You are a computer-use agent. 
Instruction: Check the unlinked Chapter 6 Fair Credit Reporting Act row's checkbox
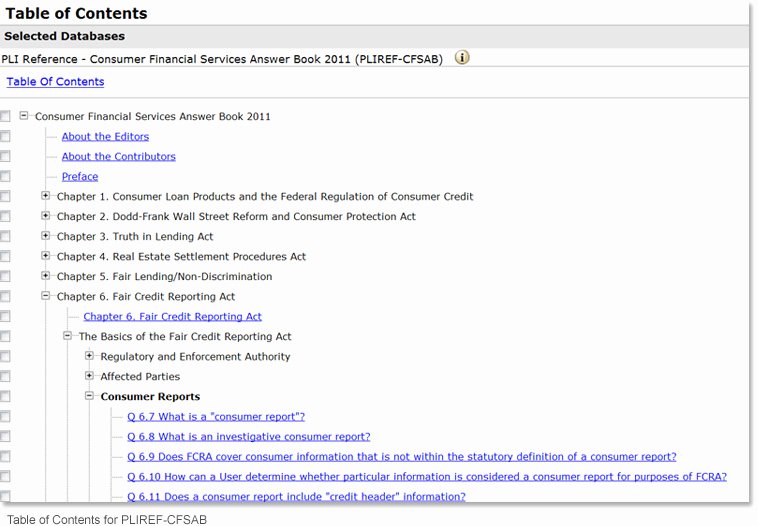[5, 296]
